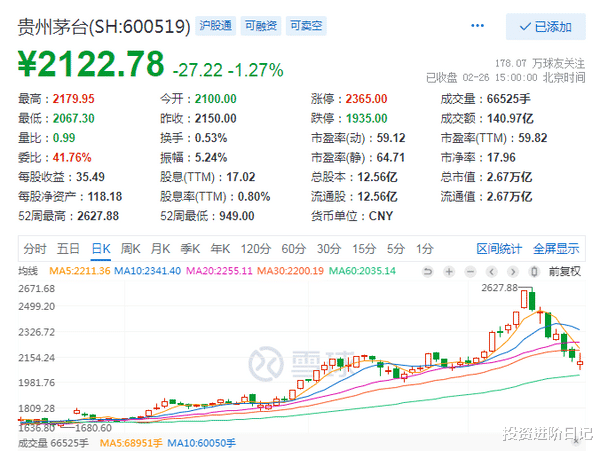Click the MA5:2211.36 moving average label

point(80,271)
